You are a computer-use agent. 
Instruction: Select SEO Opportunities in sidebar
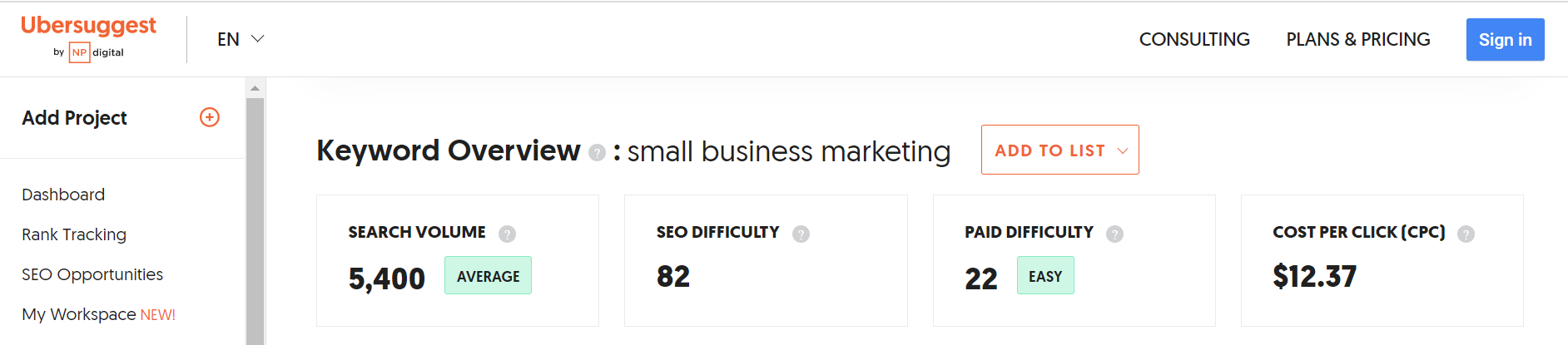pos(92,274)
